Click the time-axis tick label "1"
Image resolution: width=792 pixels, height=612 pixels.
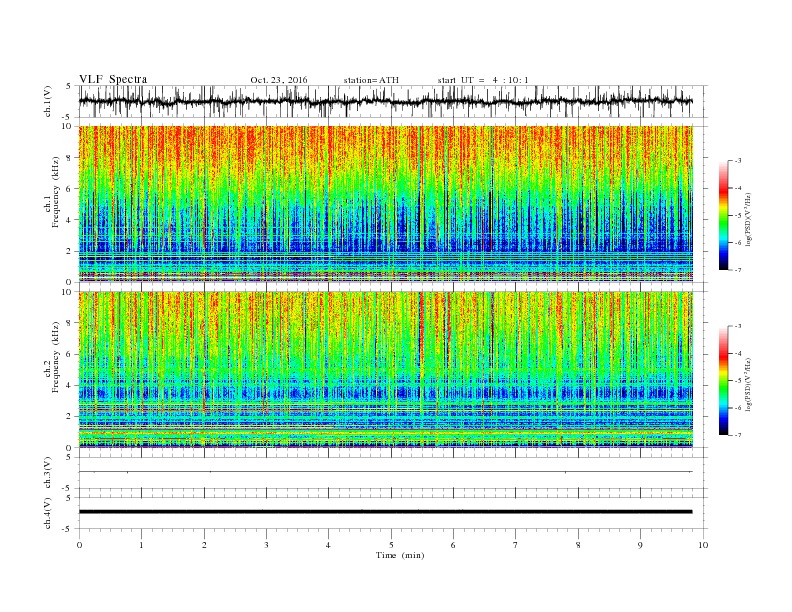click(142, 545)
